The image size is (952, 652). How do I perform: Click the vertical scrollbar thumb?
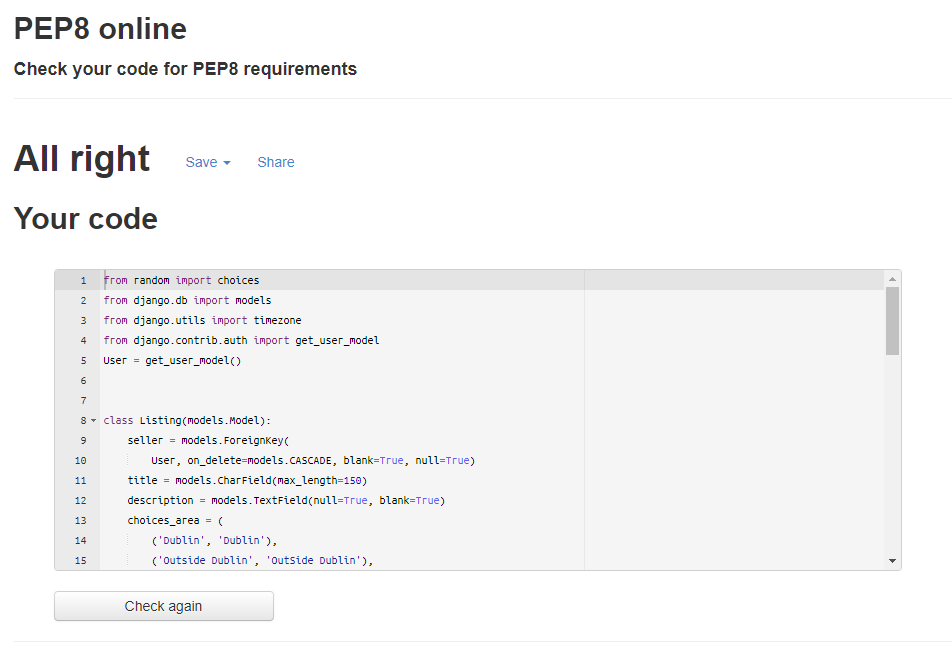click(893, 320)
